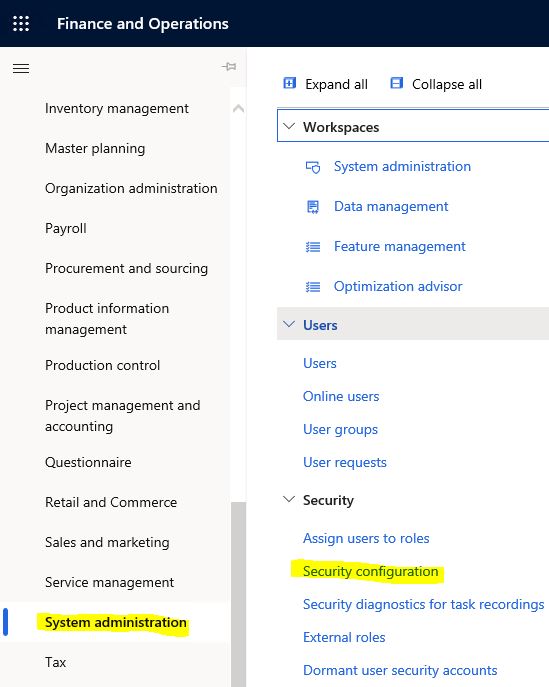The width and height of the screenshot is (549, 687).
Task: Open the Procurement and sourcing module
Action: 126,268
